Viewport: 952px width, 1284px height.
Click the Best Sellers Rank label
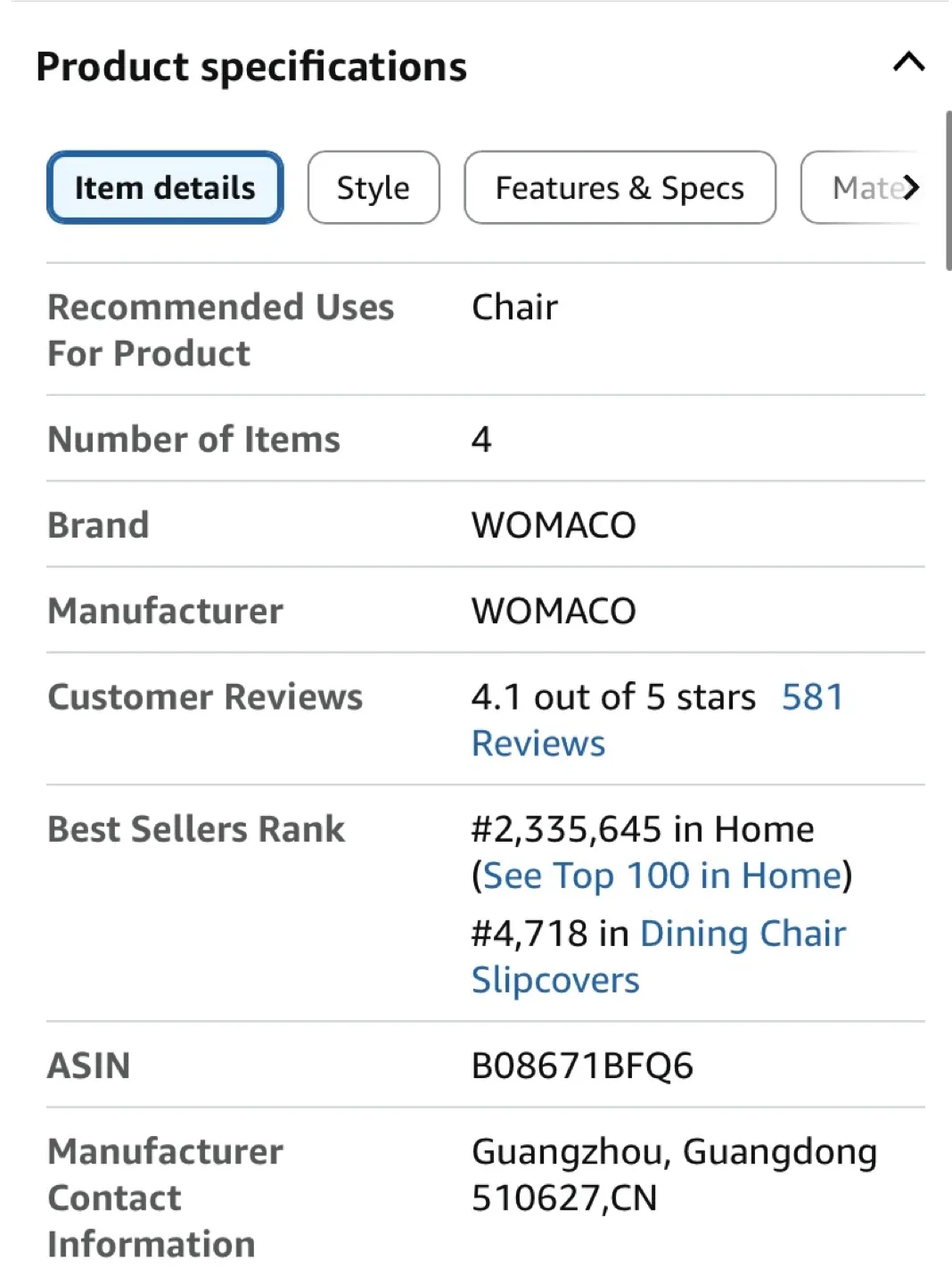click(x=196, y=828)
